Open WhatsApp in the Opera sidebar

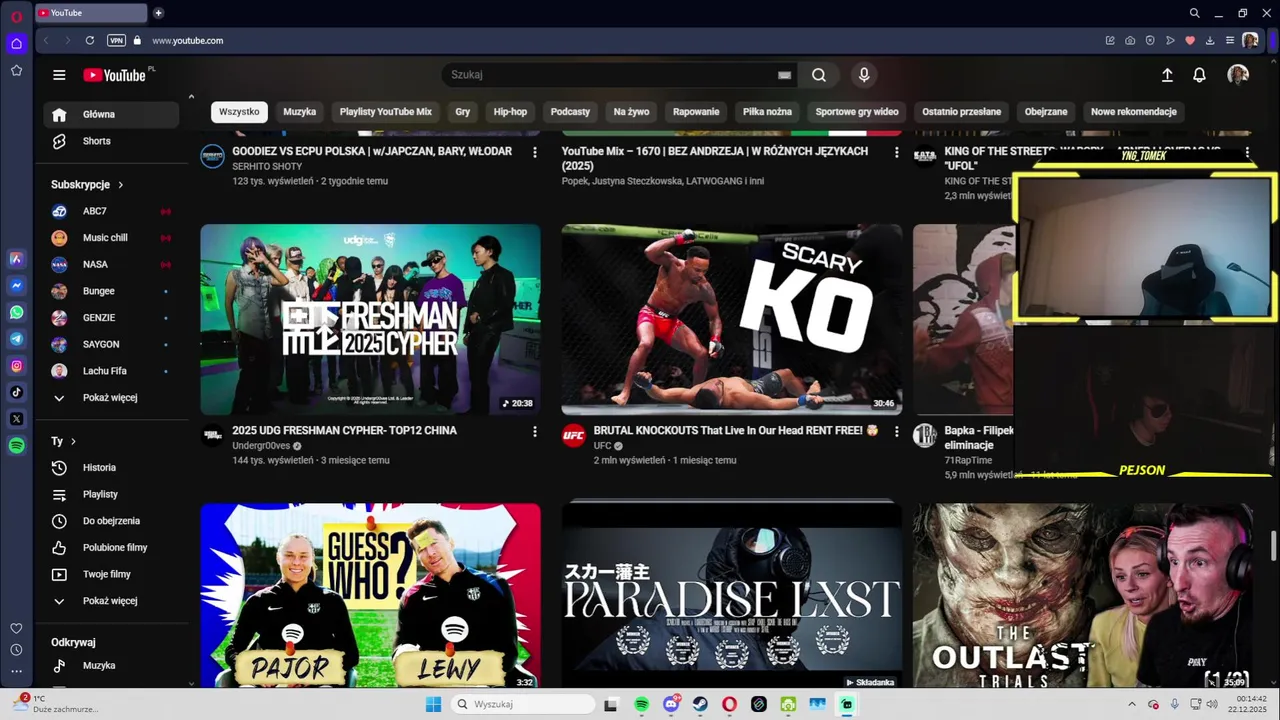point(16,312)
